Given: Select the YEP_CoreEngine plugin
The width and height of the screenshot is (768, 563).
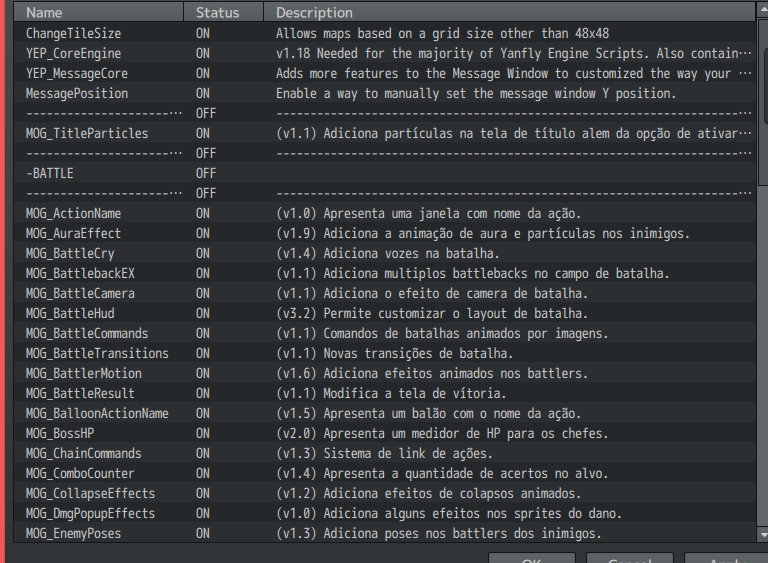Looking at the screenshot, I should tap(384, 53).
